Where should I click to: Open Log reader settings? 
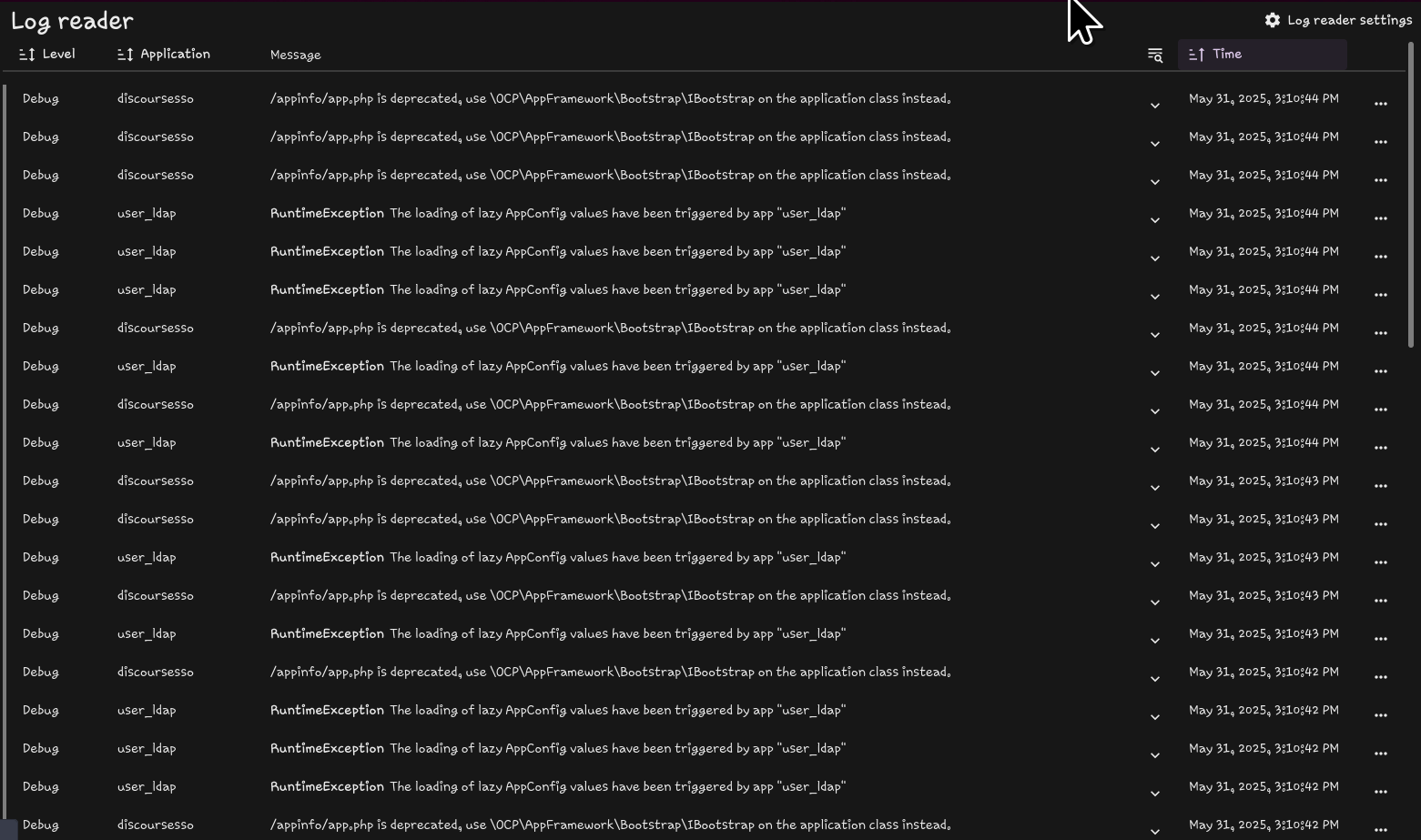[1338, 20]
